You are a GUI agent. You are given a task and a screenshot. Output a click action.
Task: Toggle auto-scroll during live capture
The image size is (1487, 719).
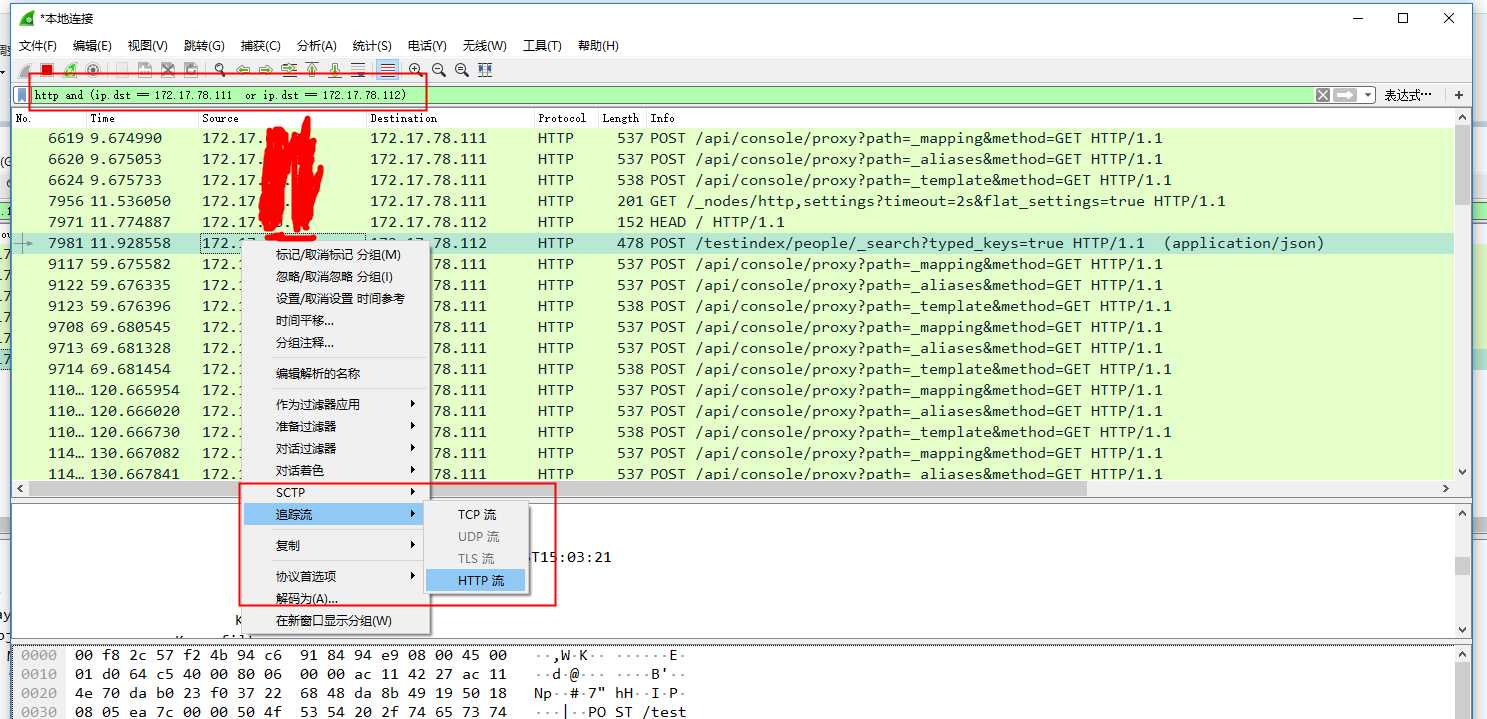358,70
